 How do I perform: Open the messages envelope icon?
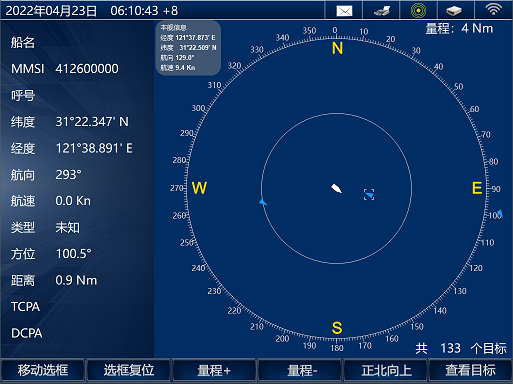click(x=344, y=11)
